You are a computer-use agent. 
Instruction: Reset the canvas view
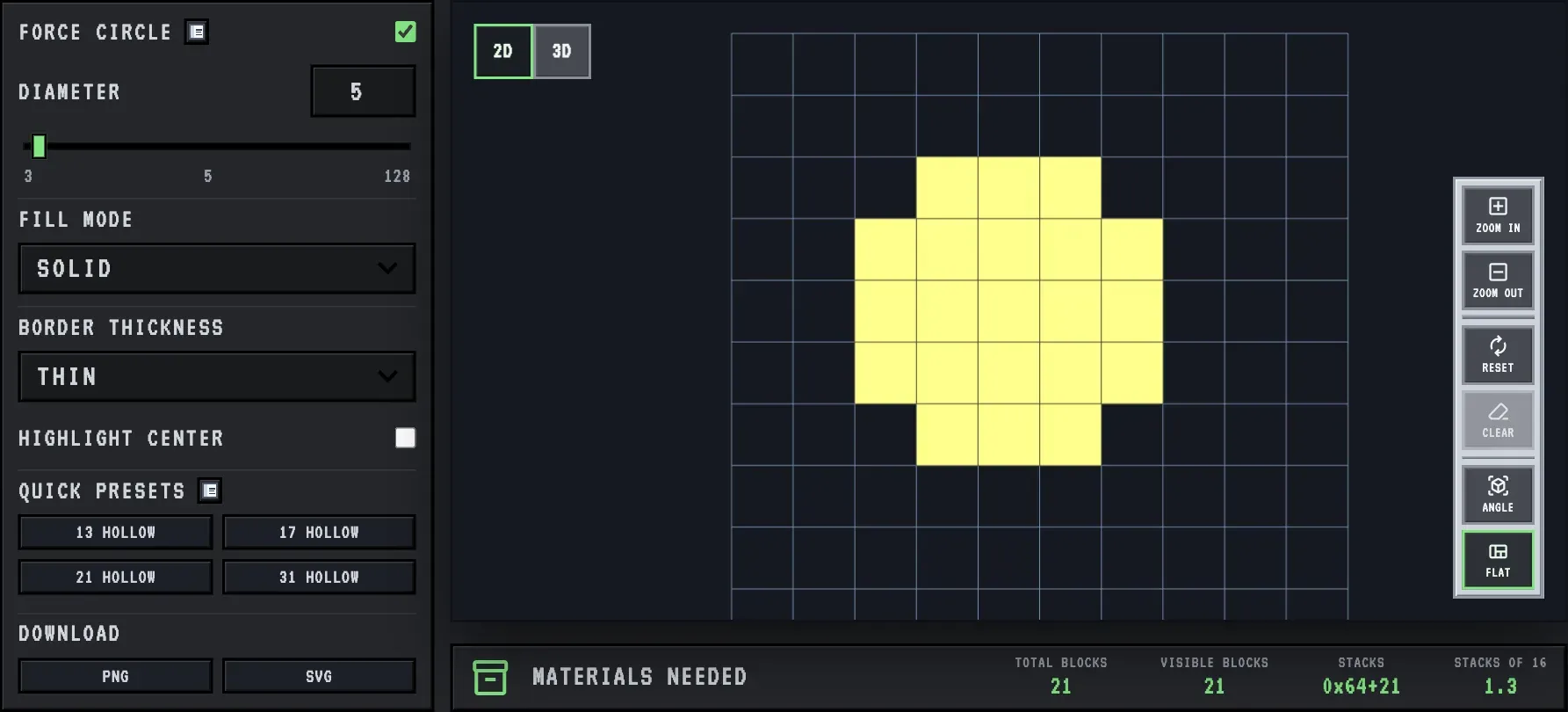[1498, 355]
